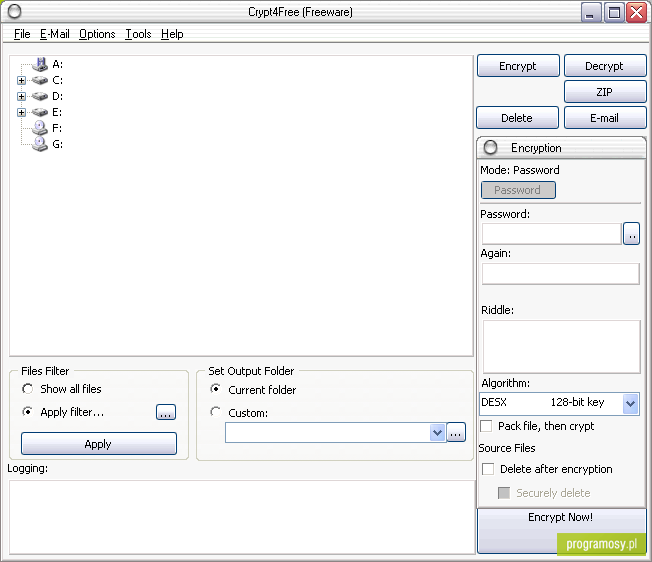Select the Apply filter radio button
Screen dimensions: 652x562
27,412
